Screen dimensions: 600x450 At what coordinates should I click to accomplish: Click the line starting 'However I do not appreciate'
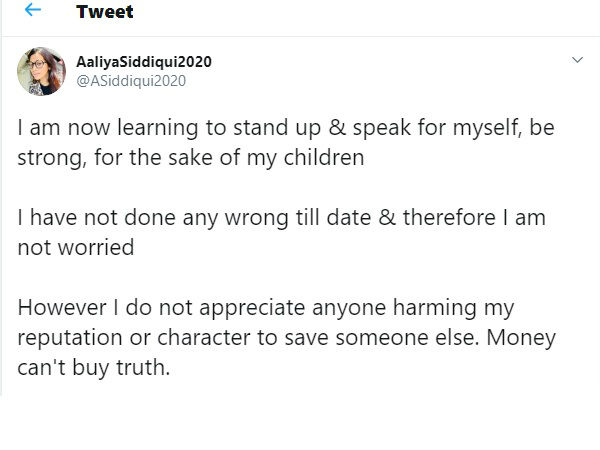[266, 308]
